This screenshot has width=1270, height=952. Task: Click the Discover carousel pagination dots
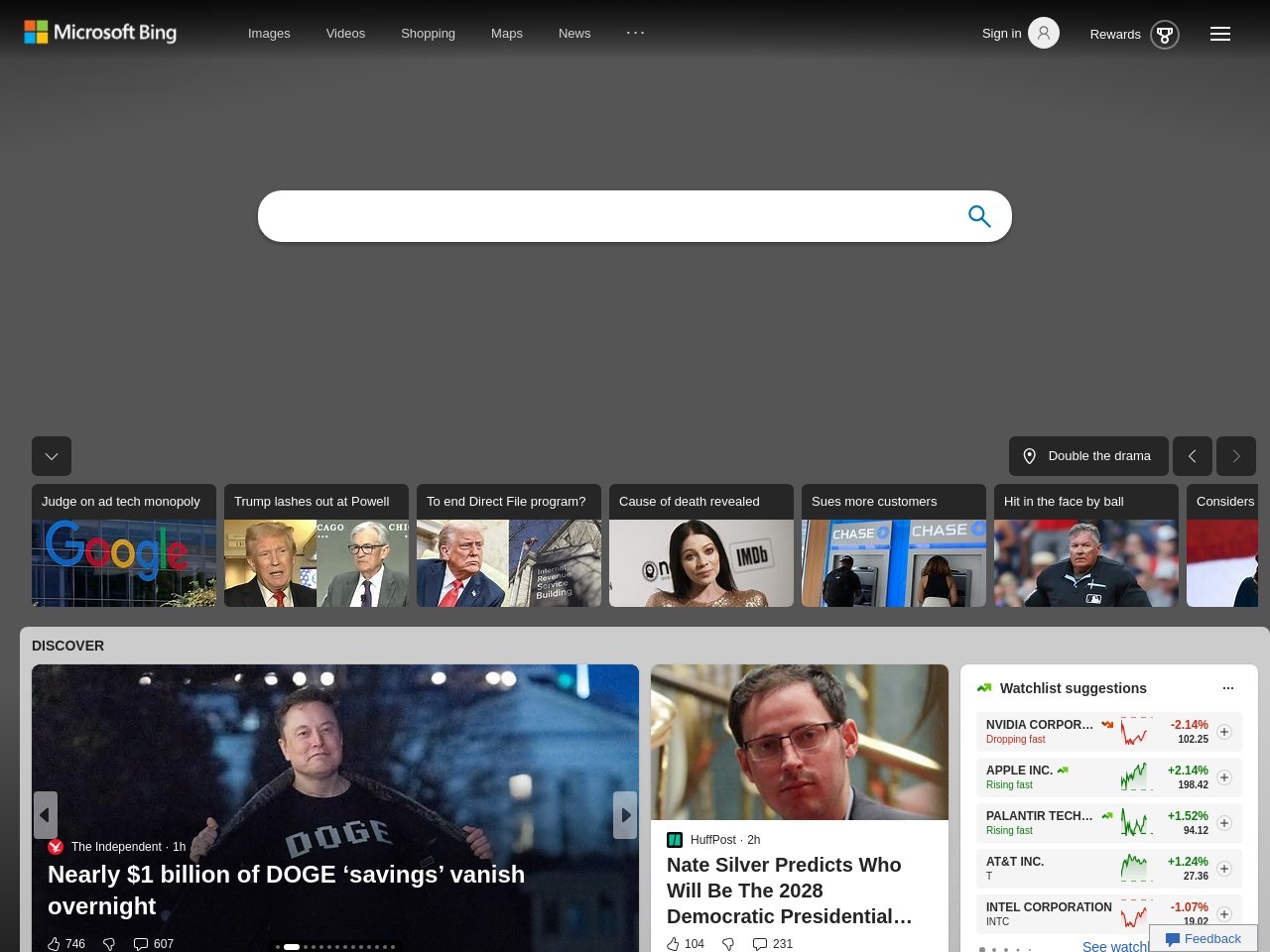(x=335, y=947)
